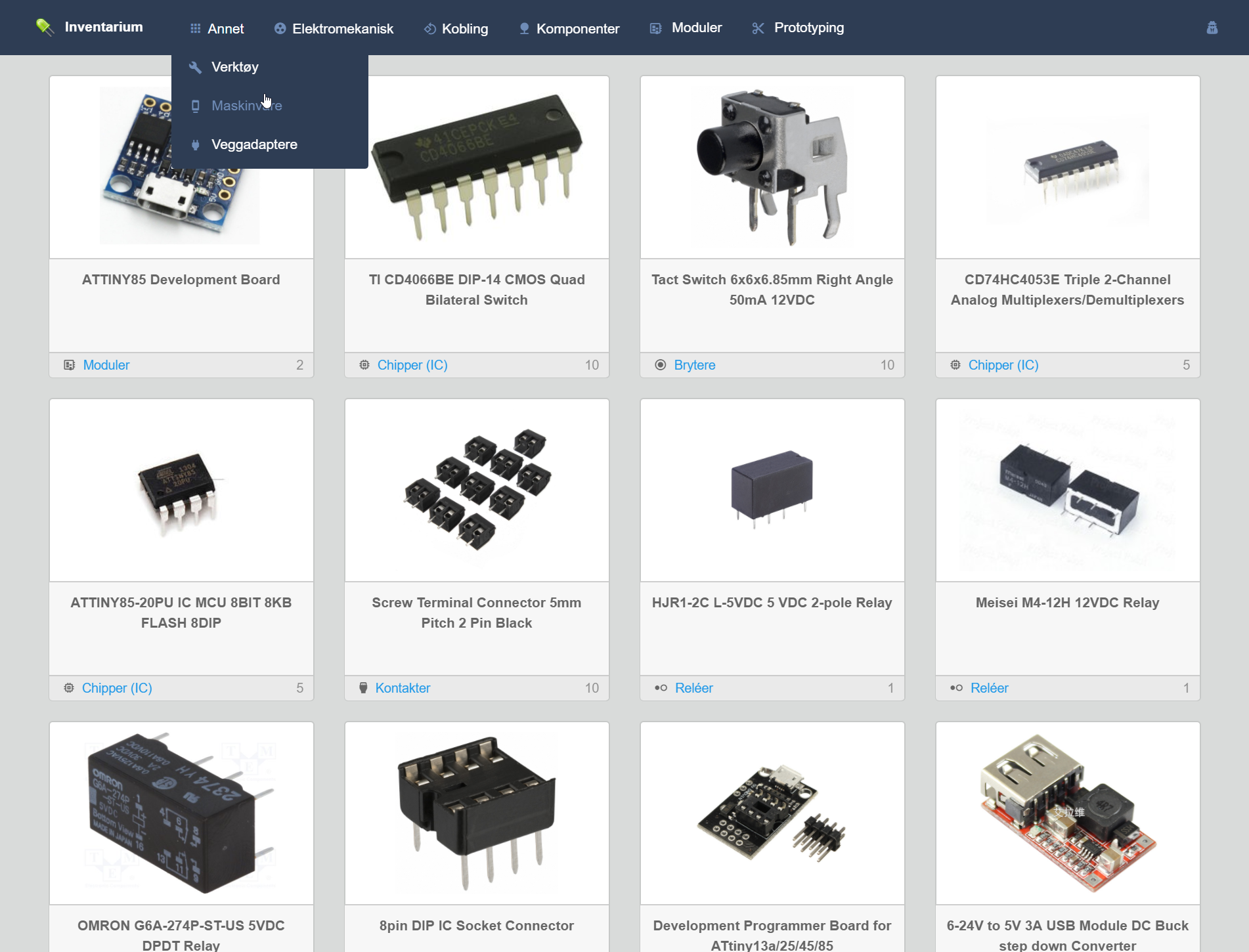Follow Chipper (IC) link under CD74HC4053E

(x=1003, y=365)
